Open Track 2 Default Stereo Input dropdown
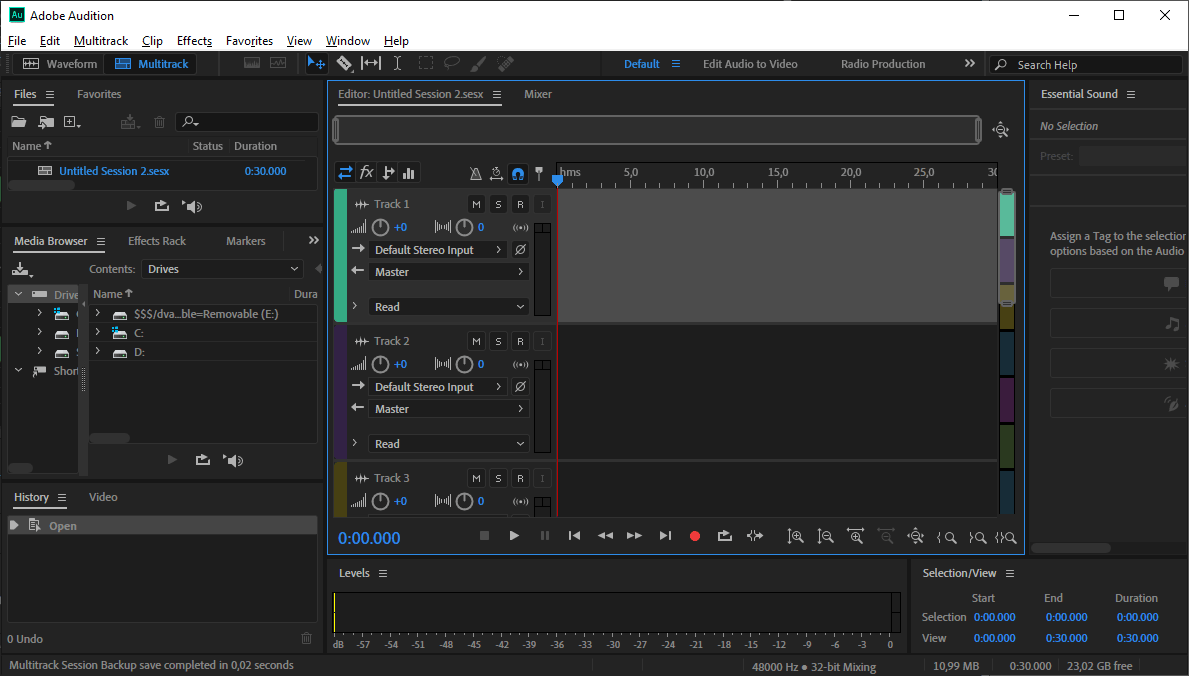1189x676 pixels. point(438,387)
